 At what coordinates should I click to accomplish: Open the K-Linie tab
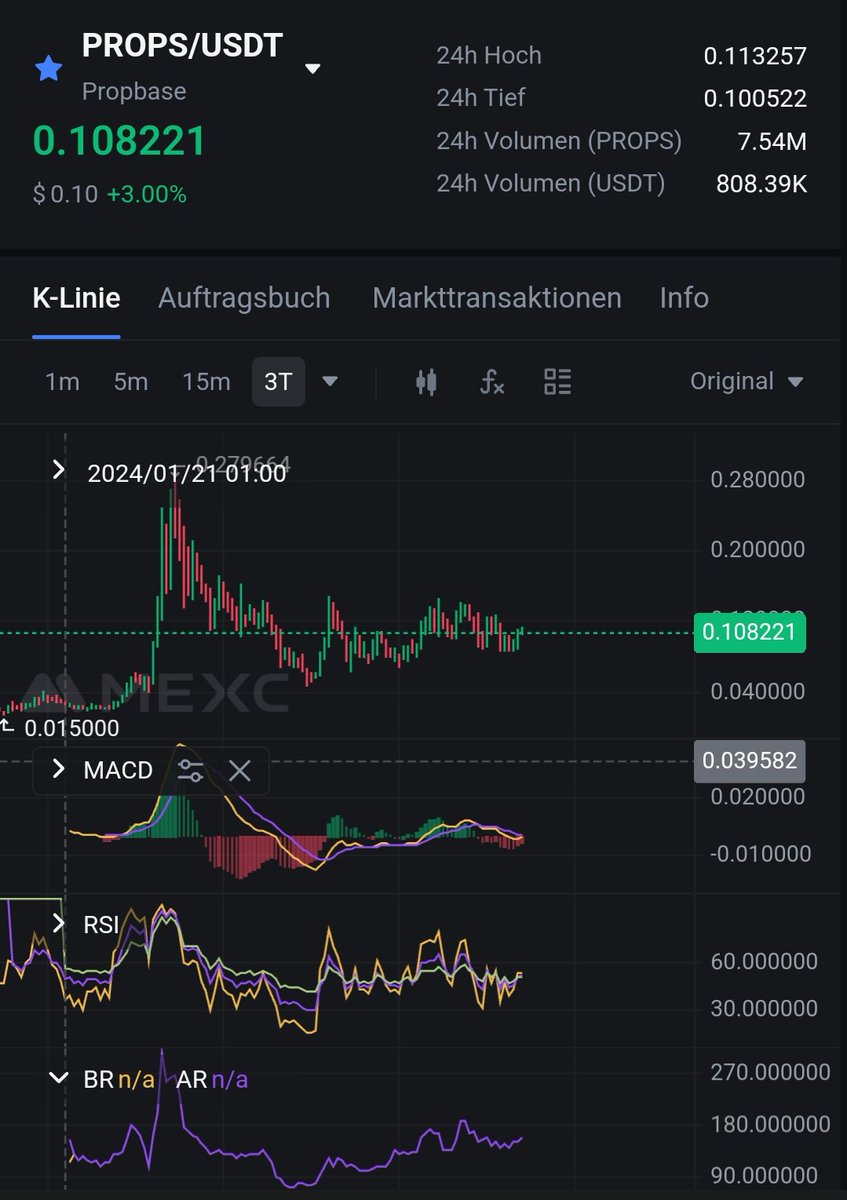pyautogui.click(x=76, y=297)
